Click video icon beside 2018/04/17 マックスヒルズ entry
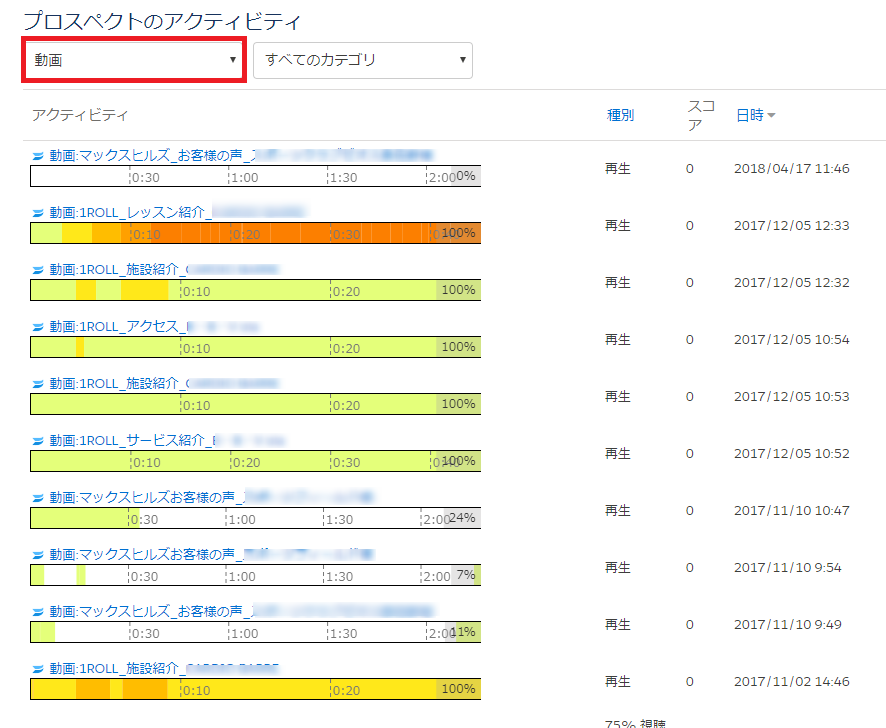 38,156
